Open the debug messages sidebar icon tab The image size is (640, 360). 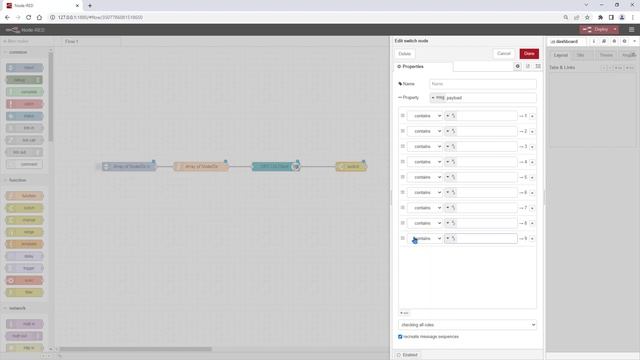(614, 41)
